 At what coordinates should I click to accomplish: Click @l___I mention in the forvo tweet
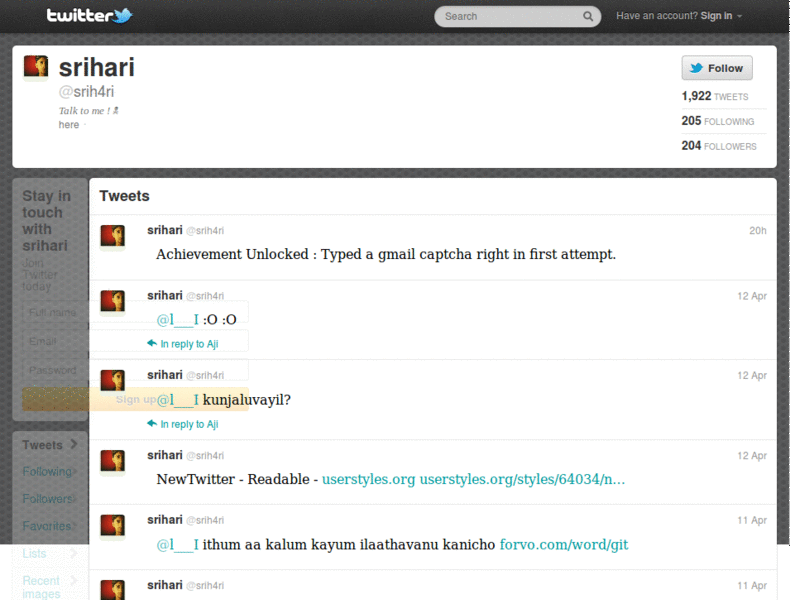click(178, 545)
